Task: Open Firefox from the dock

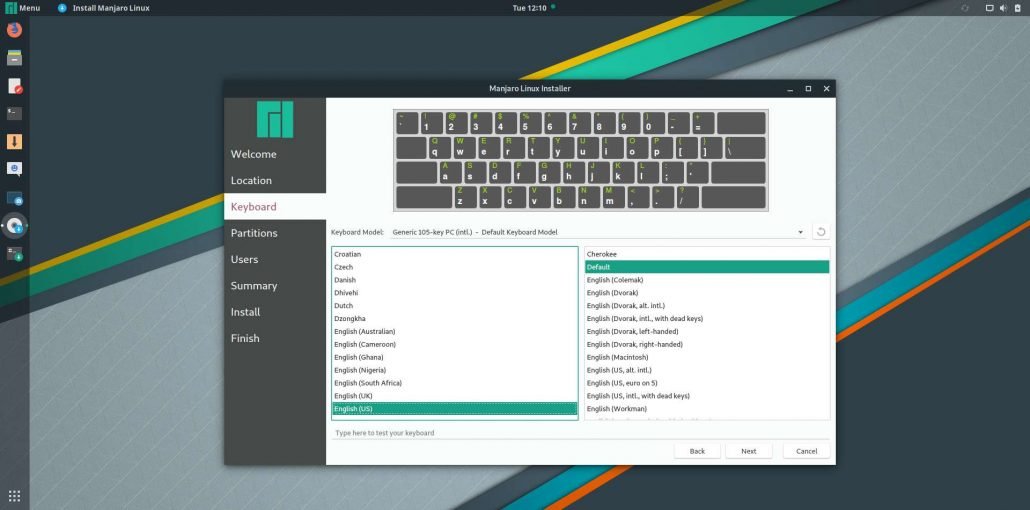Action: 14,30
